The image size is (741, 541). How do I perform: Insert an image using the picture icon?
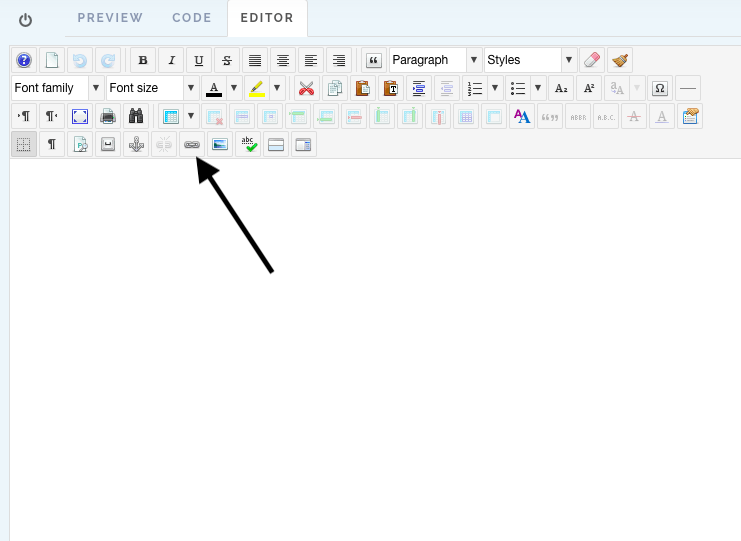(x=220, y=145)
